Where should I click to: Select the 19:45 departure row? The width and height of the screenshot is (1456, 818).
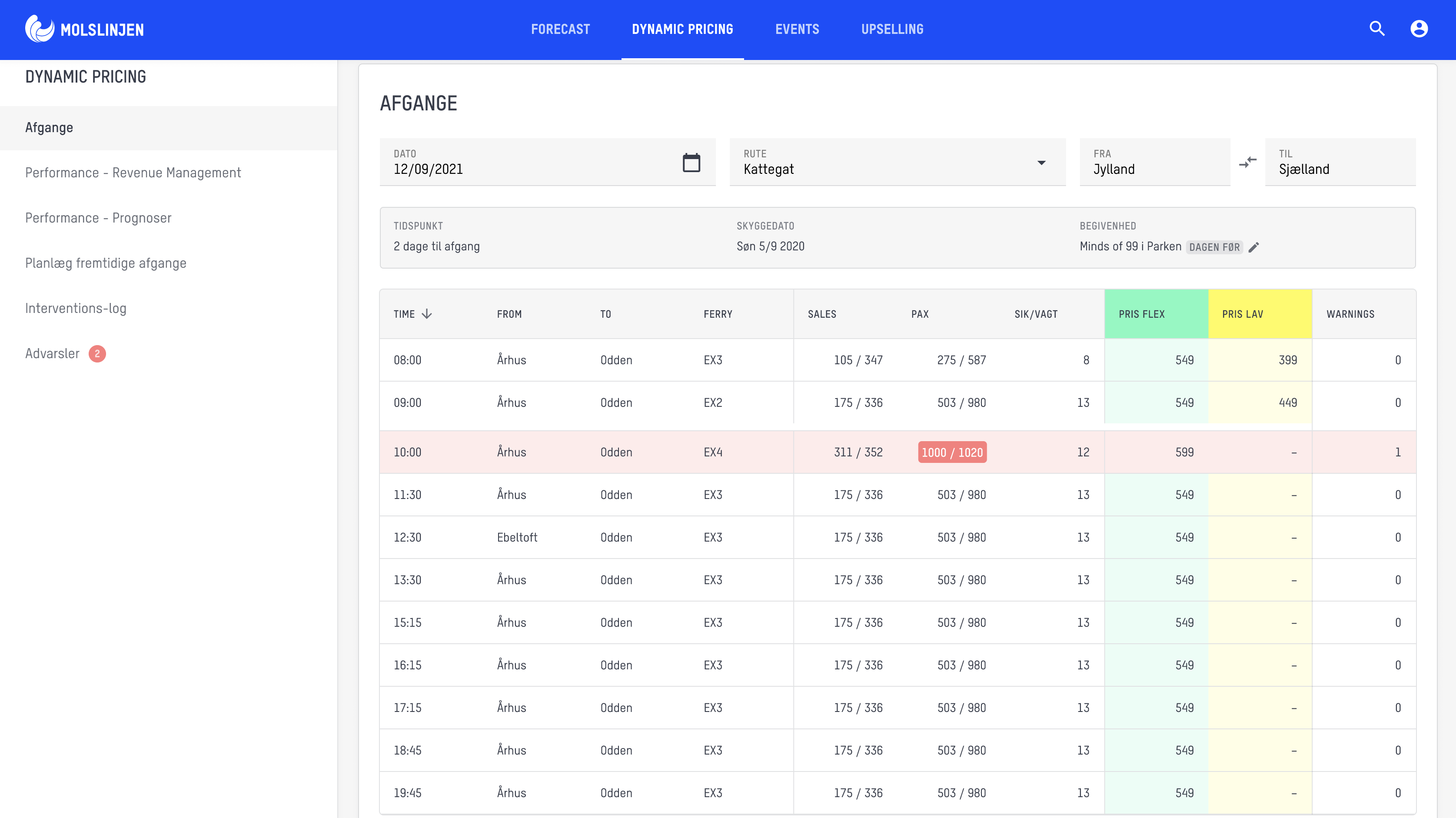(898, 793)
